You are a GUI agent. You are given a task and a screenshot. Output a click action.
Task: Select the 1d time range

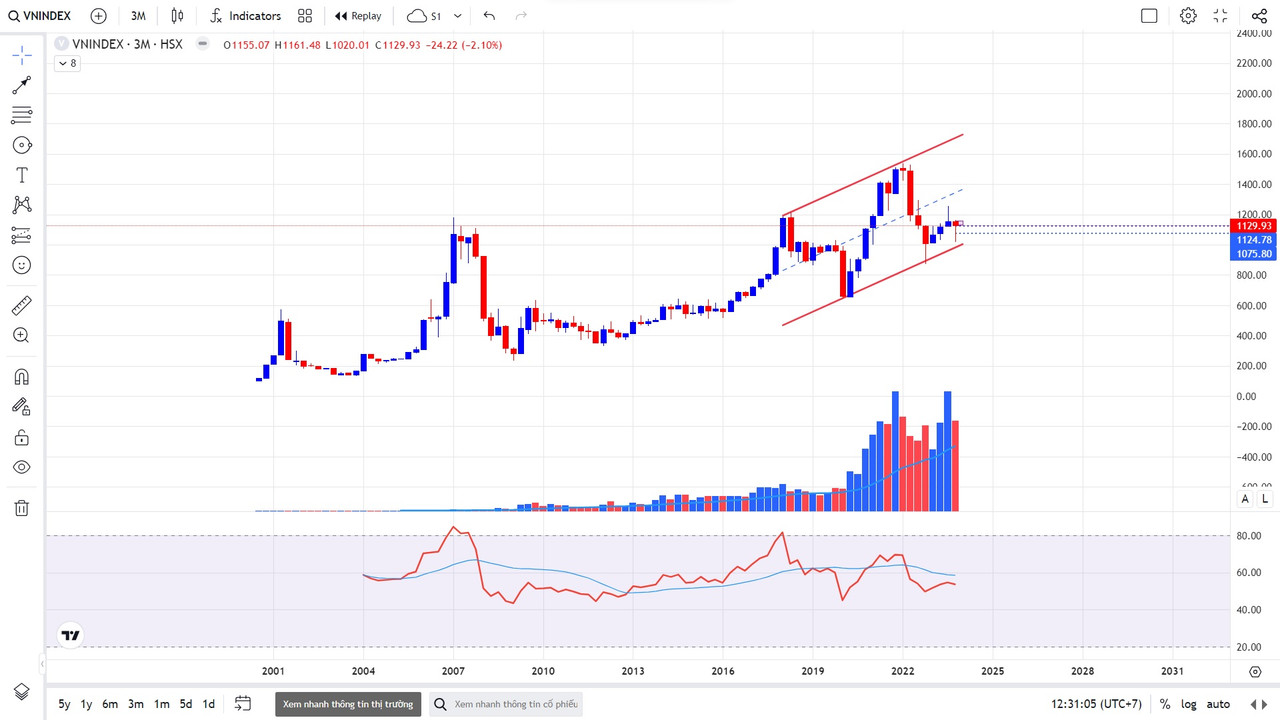point(209,704)
